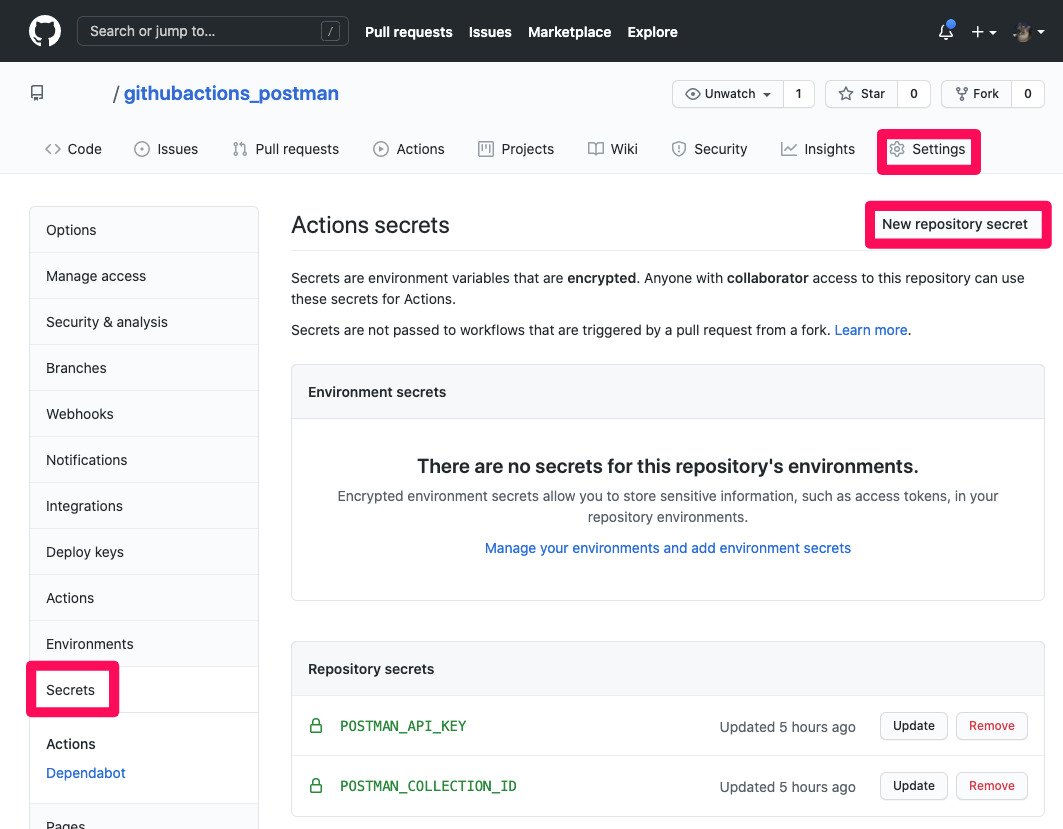The image size is (1063, 829).
Task: Click the Security shield icon
Action: [x=679, y=148]
